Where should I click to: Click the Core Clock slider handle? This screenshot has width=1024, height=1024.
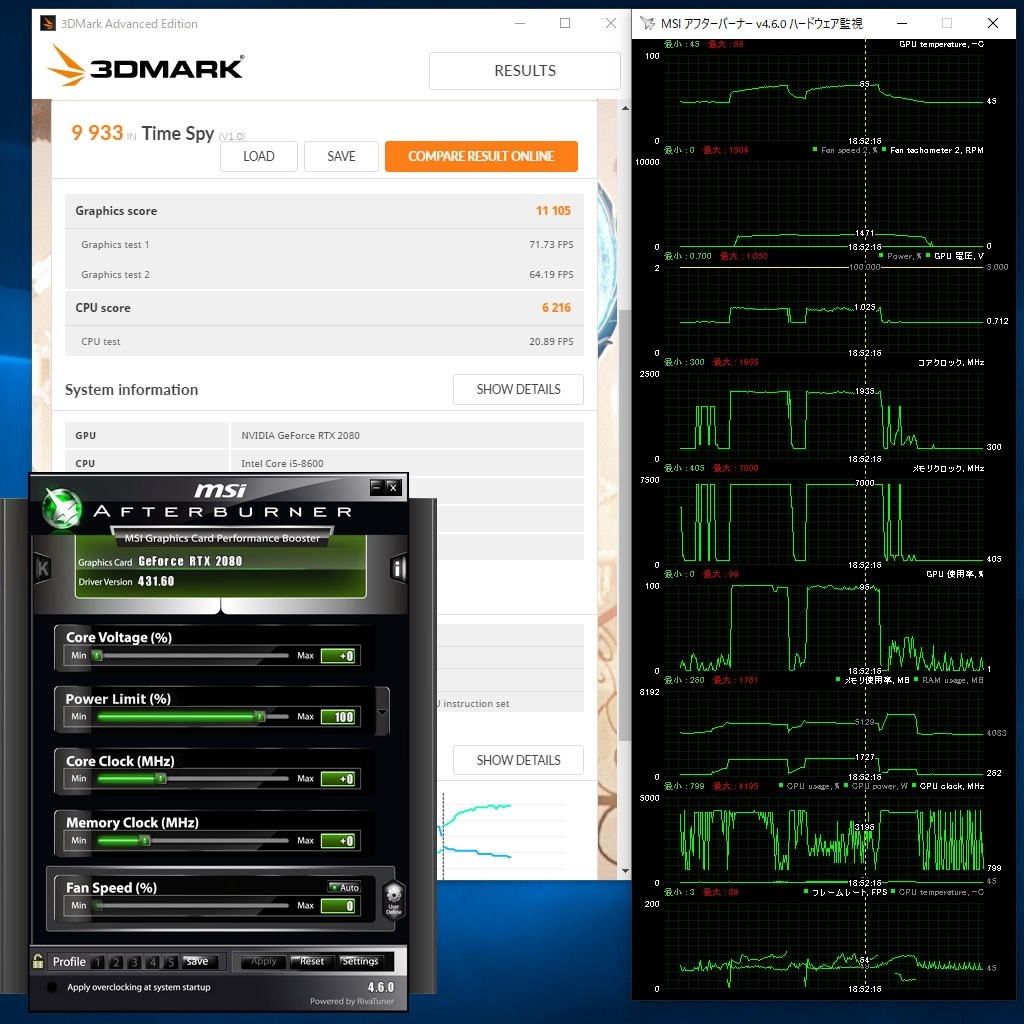click(x=161, y=778)
